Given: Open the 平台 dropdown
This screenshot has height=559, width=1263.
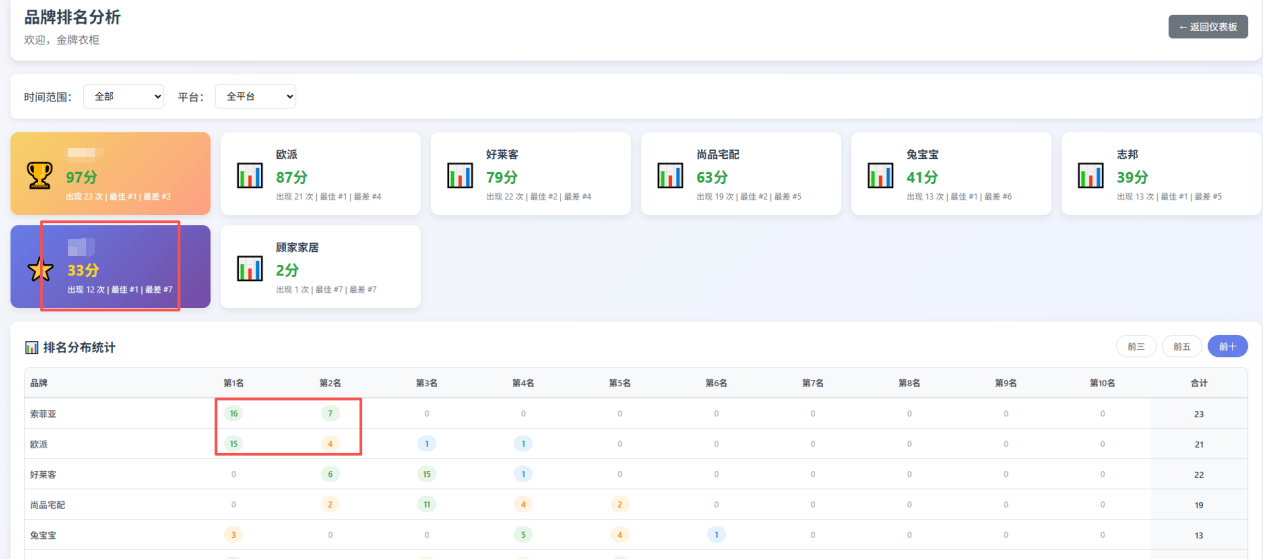Looking at the screenshot, I should tap(255, 97).
